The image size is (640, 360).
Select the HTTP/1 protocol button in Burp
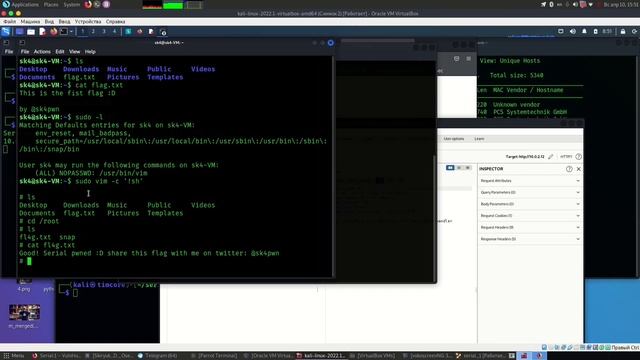click(x=566, y=157)
